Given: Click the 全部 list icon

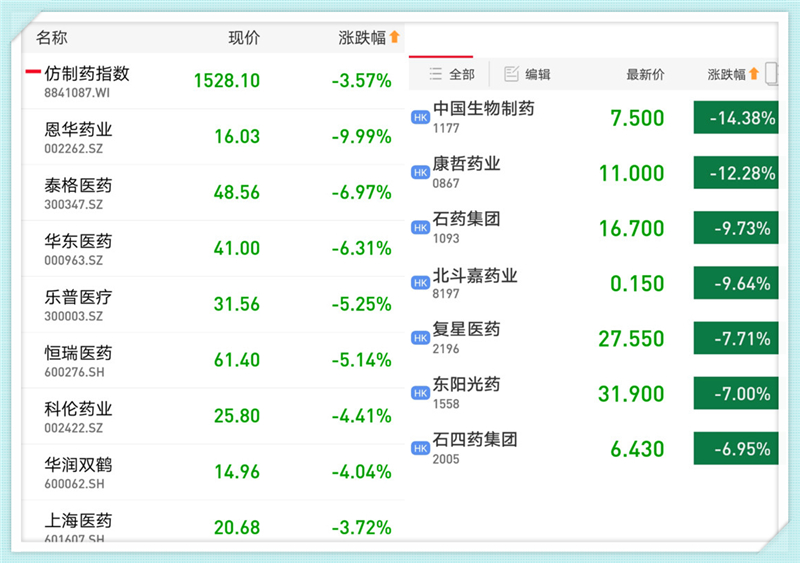Looking at the screenshot, I should [x=435, y=74].
